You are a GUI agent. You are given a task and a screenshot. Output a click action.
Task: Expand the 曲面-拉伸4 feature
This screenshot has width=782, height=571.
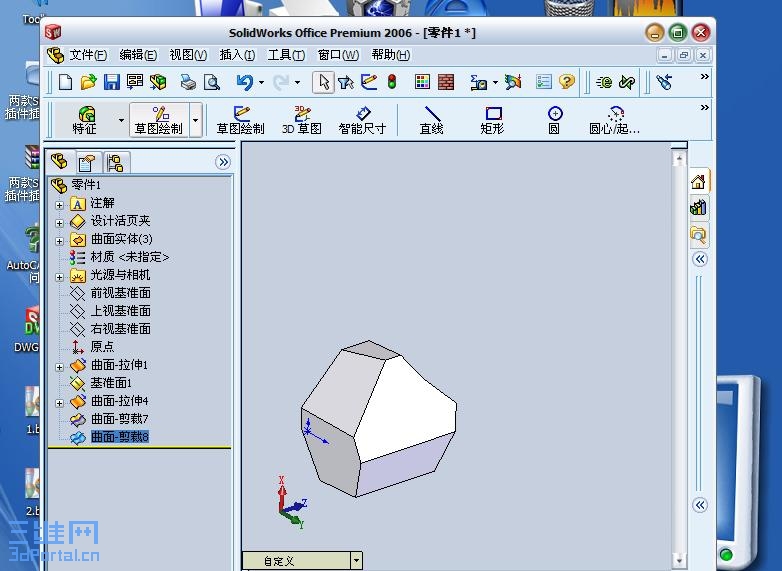pyautogui.click(x=59, y=403)
